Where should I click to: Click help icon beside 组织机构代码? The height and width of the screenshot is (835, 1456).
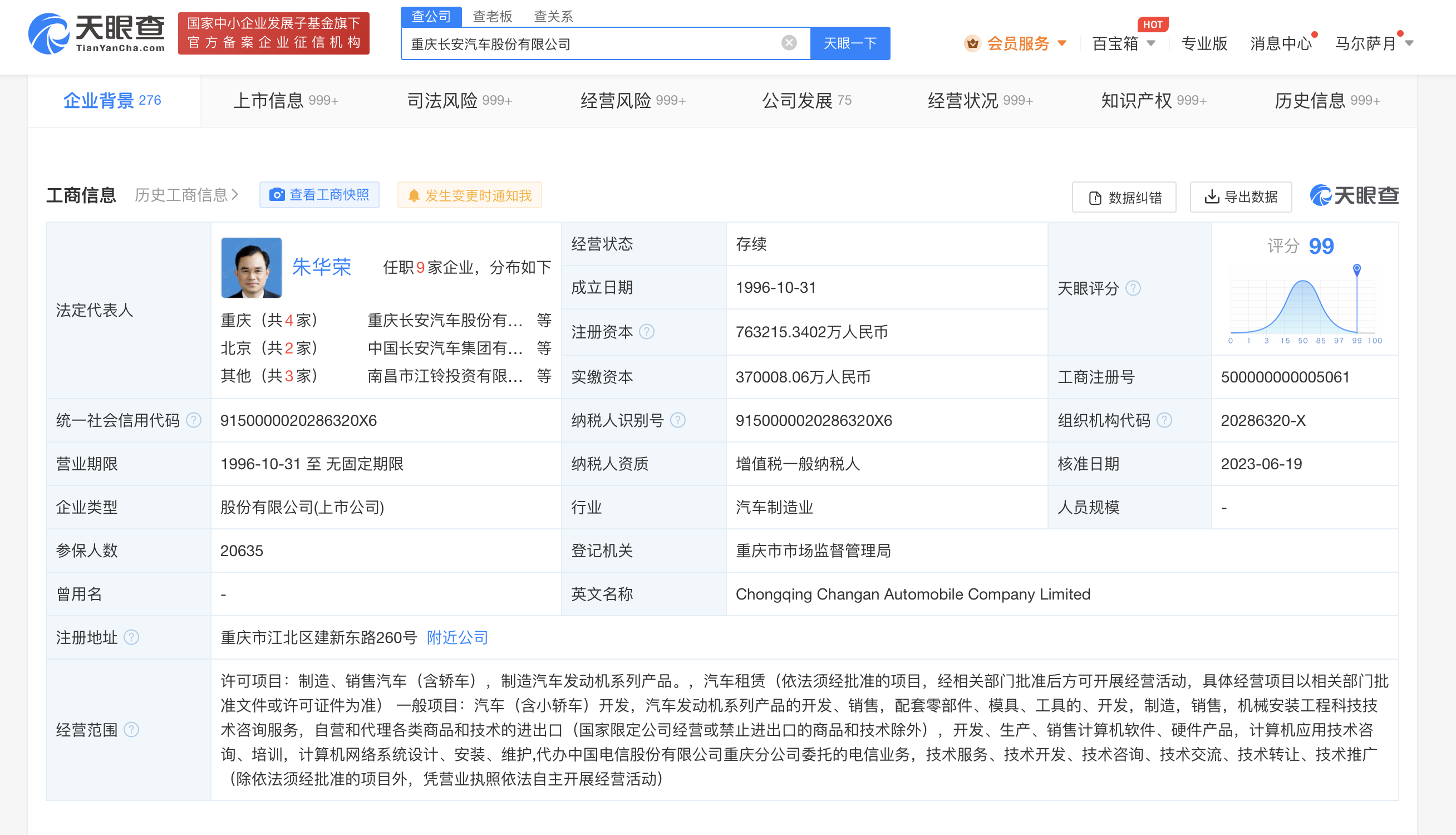(x=1164, y=420)
